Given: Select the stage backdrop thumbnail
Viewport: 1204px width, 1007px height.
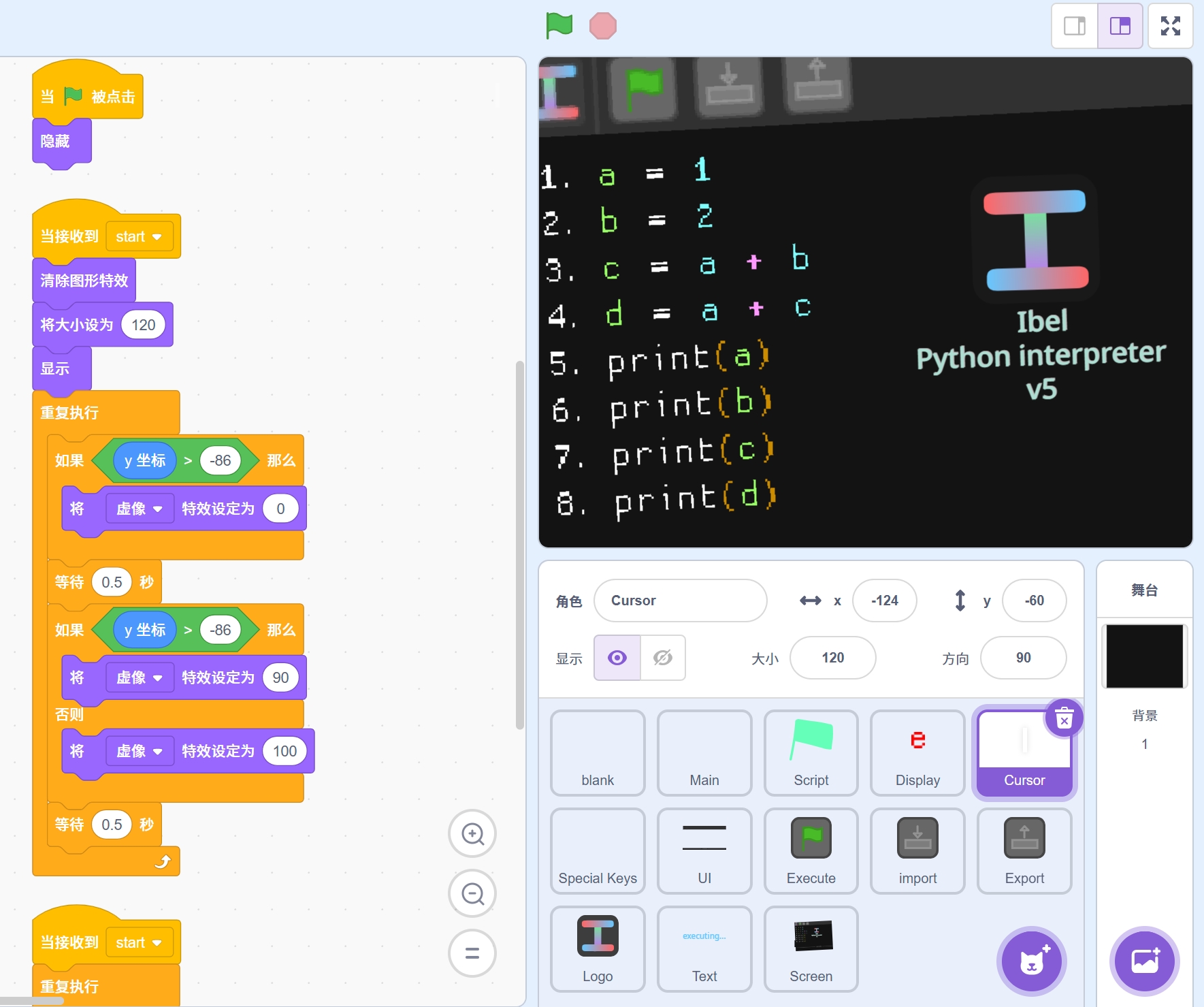Looking at the screenshot, I should point(1144,656).
